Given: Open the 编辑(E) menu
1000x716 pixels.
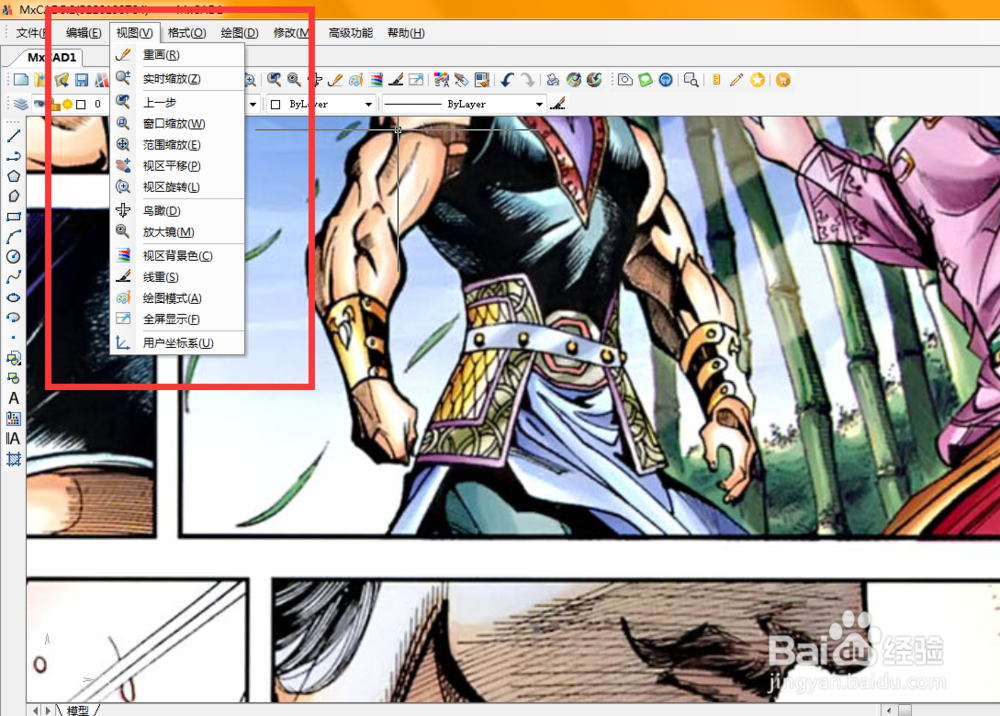Looking at the screenshot, I should (x=84, y=33).
